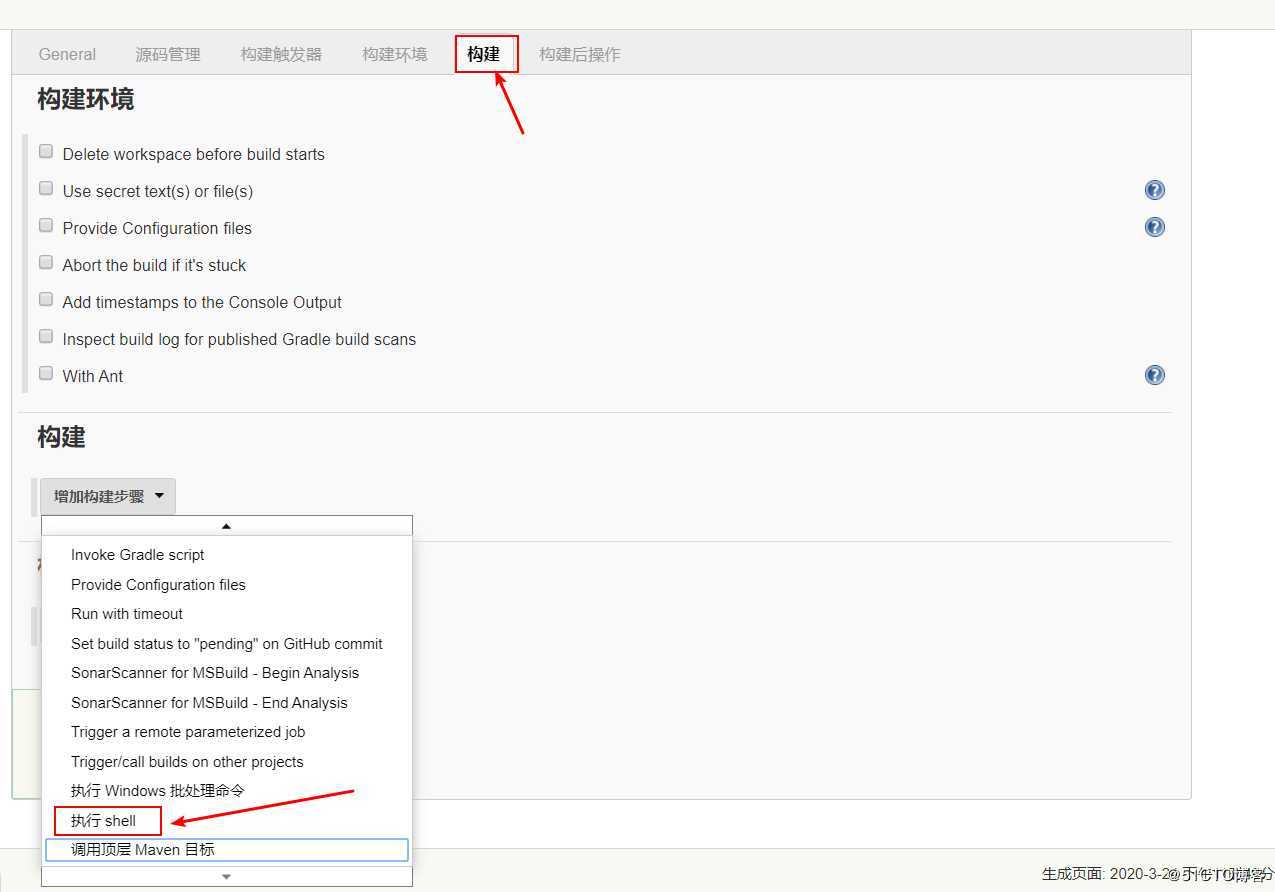
Task: Enable Abort the build if it's stuck
Action: coord(46,263)
